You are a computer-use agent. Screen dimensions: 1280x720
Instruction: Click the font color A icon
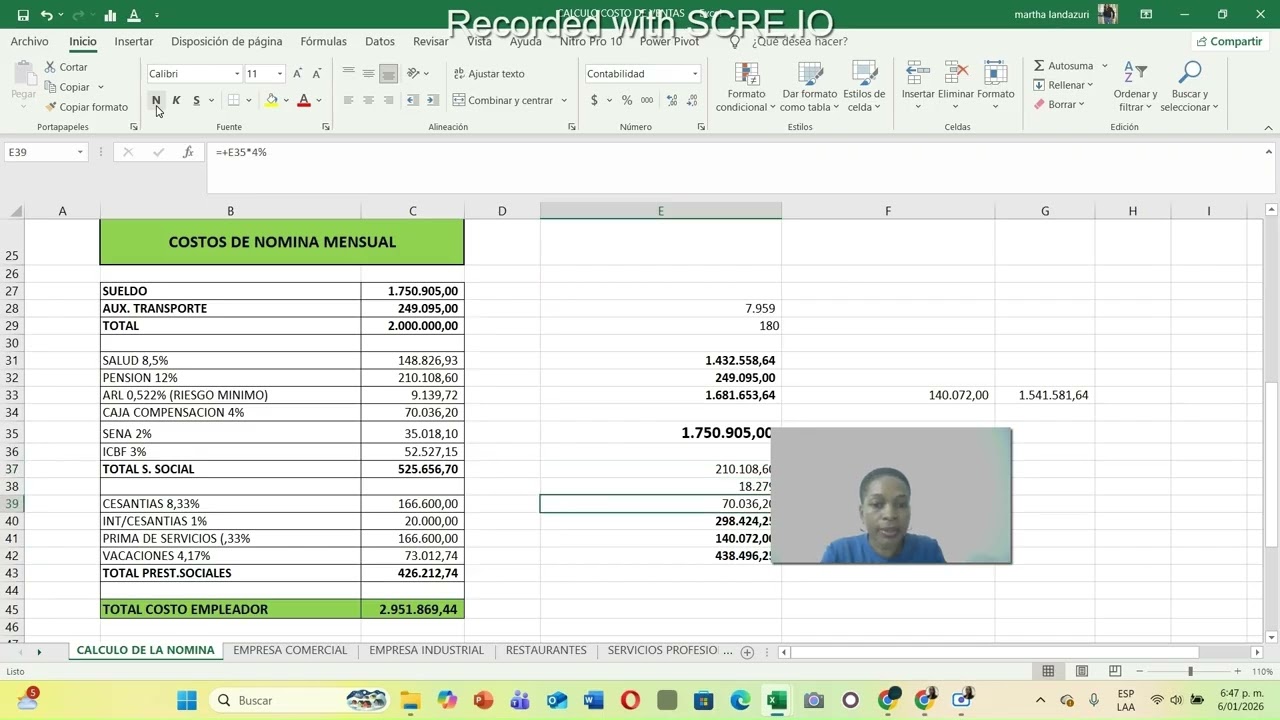tap(304, 100)
